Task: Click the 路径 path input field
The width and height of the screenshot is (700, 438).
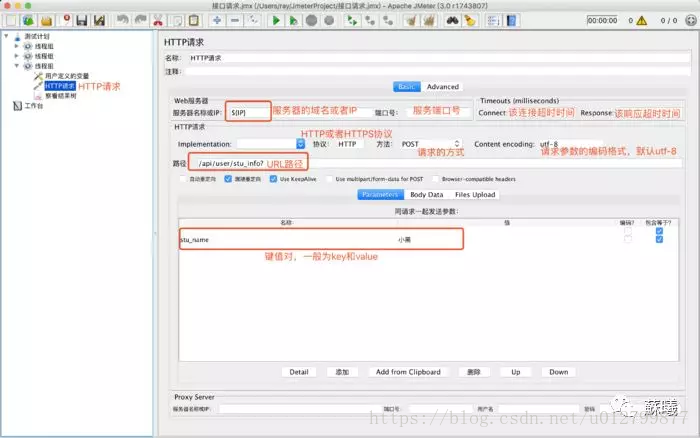Action: [436, 163]
